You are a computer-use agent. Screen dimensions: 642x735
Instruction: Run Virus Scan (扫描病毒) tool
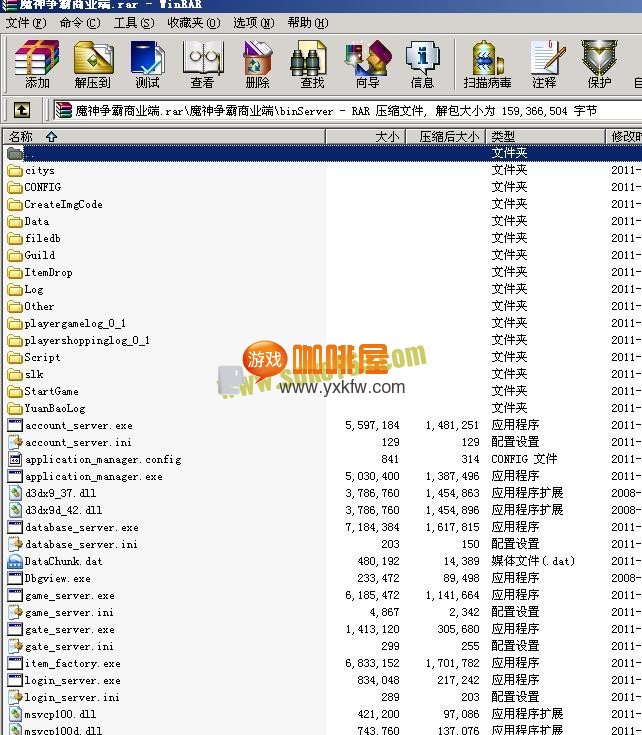point(487,64)
